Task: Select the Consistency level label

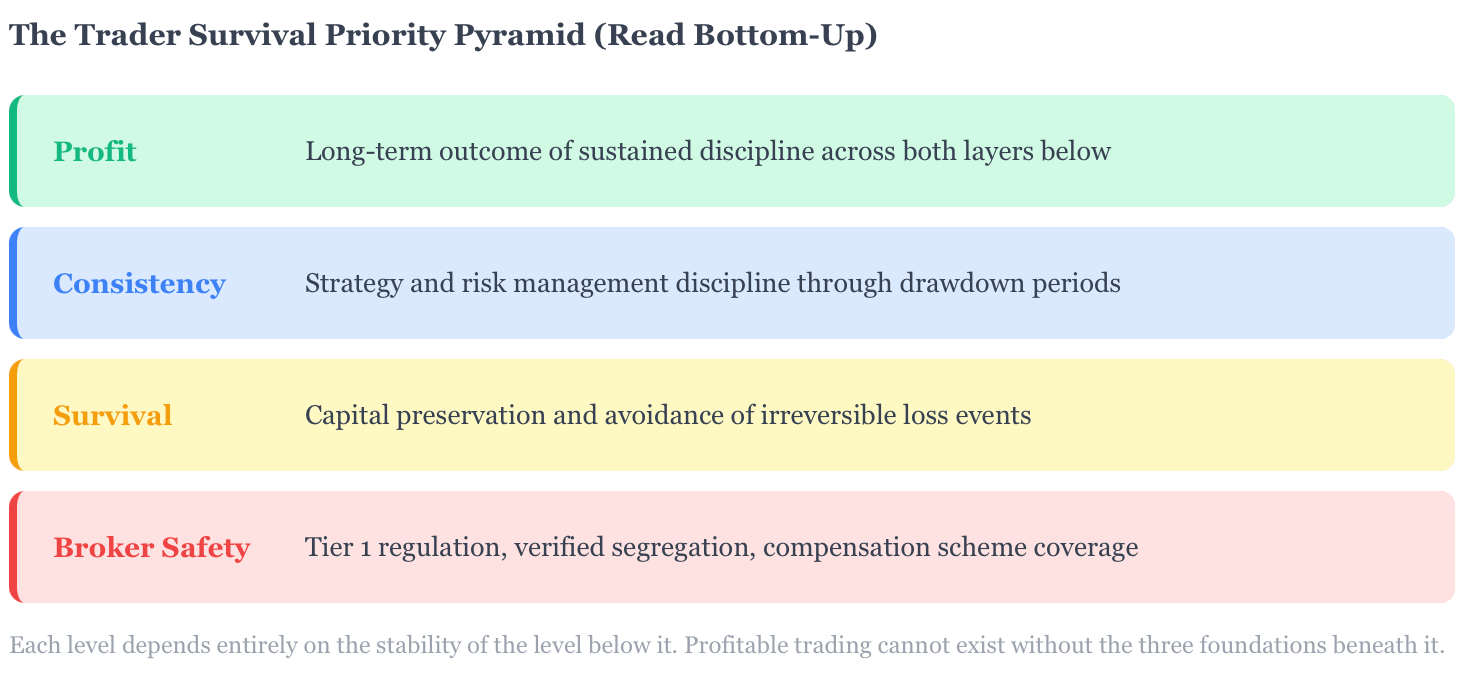Action: 139,284
